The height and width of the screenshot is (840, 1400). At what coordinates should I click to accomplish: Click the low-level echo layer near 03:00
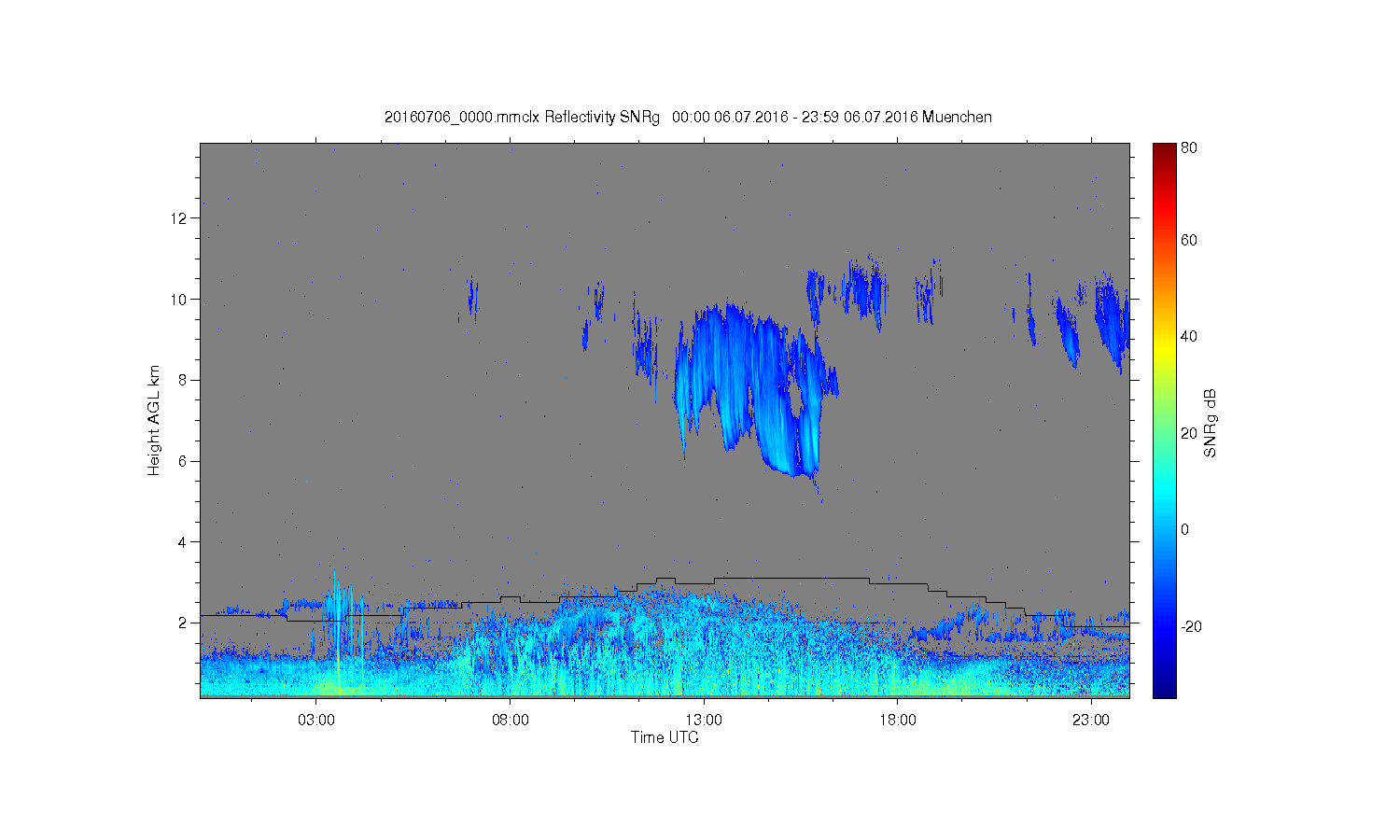pyautogui.click(x=317, y=677)
